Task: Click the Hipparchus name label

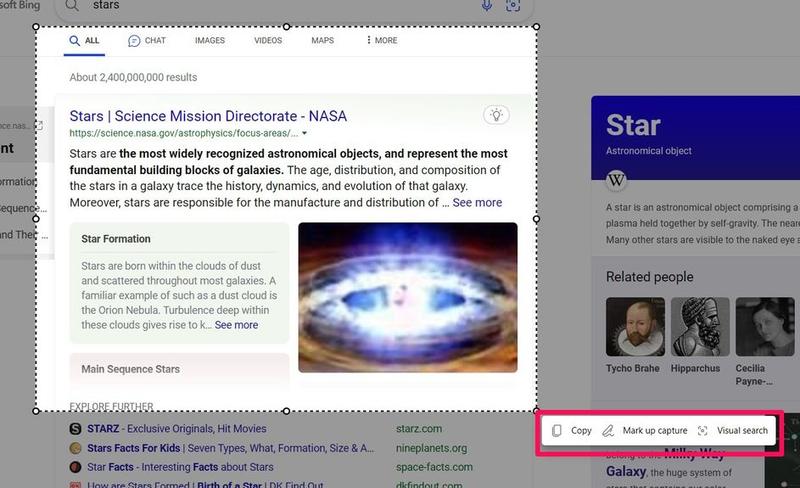Action: pos(695,369)
